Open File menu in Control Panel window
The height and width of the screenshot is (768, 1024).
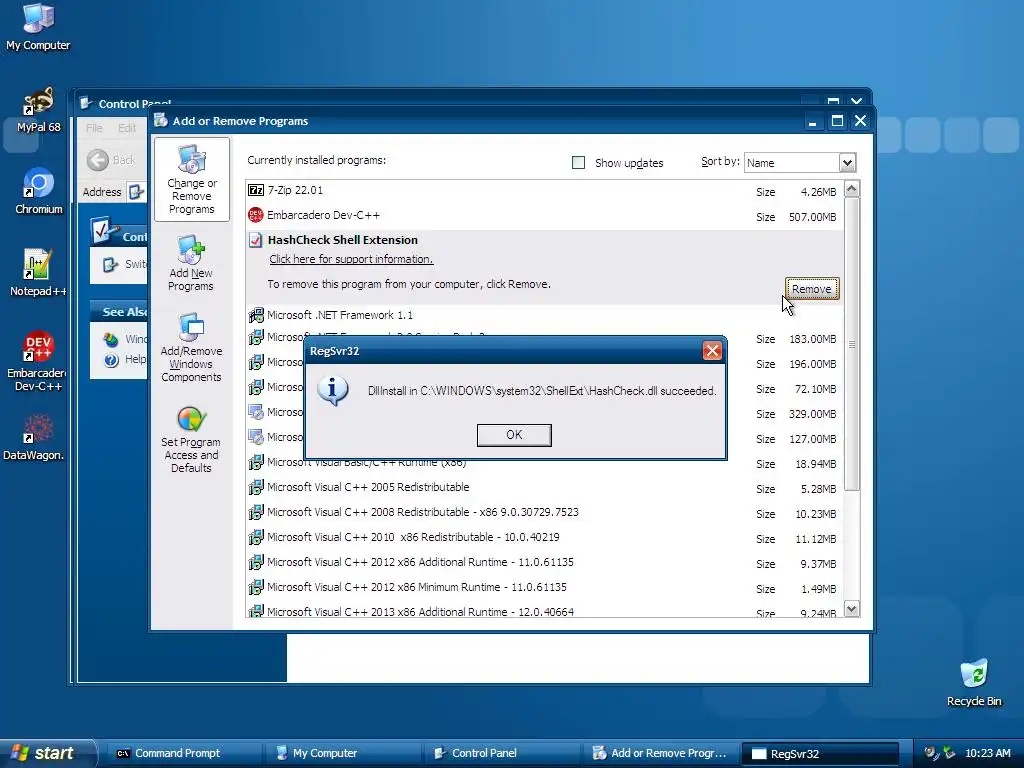(94, 127)
